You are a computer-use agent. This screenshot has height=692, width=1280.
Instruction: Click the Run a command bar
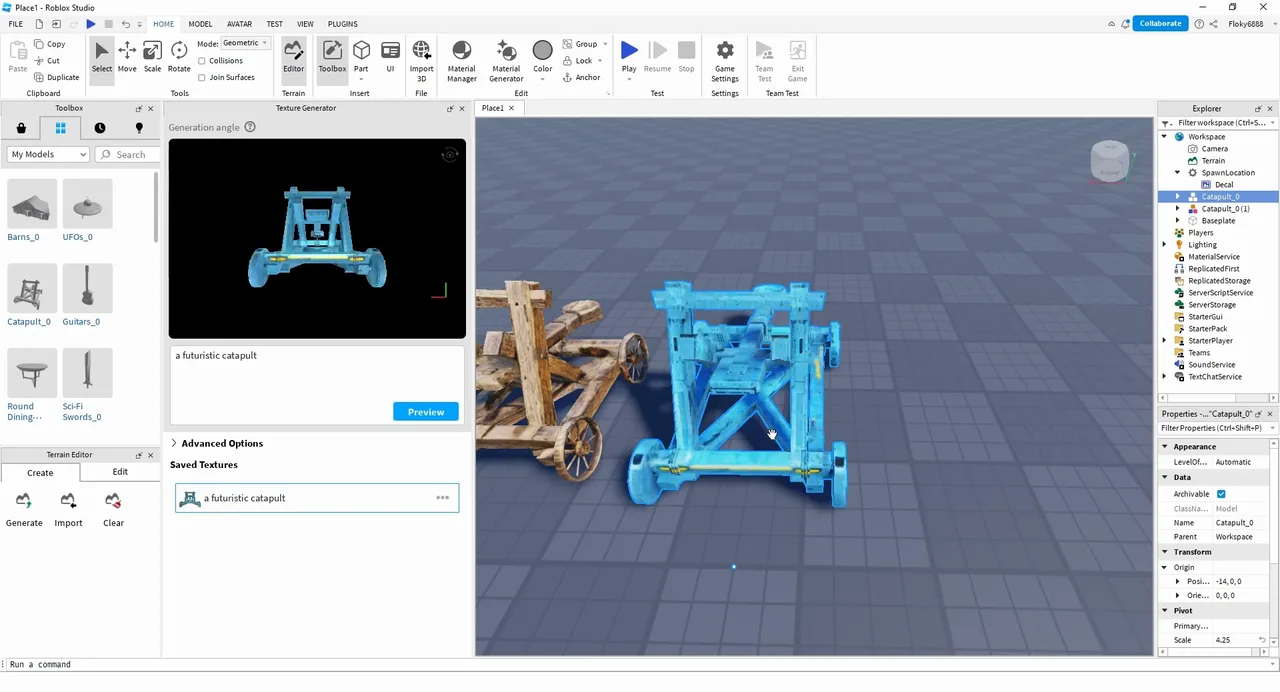click(x=640, y=664)
